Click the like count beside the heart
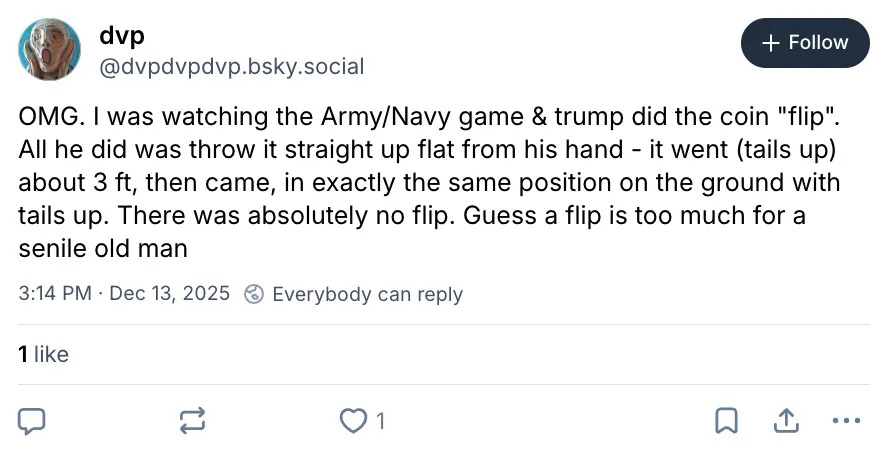884x454 pixels. coord(380,422)
